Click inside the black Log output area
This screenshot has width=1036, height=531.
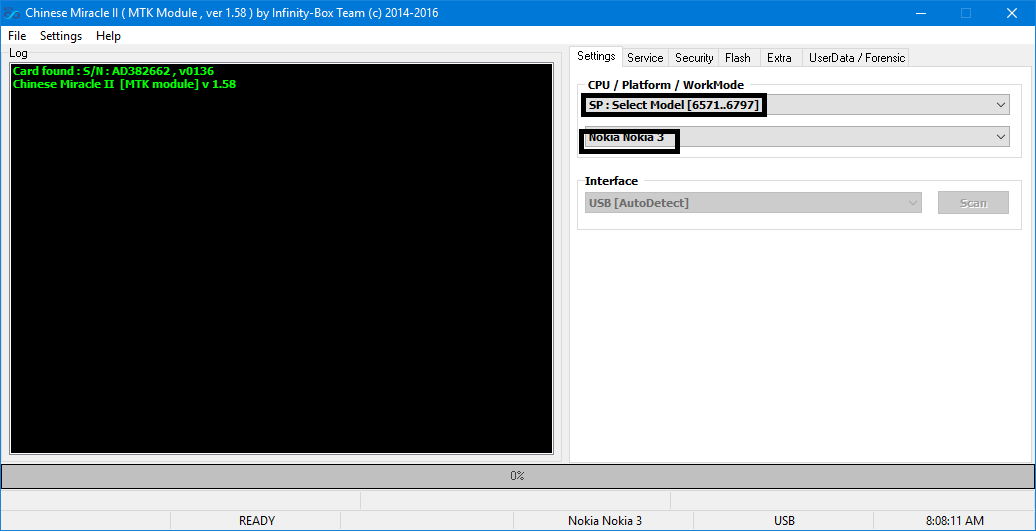pyautogui.click(x=281, y=258)
